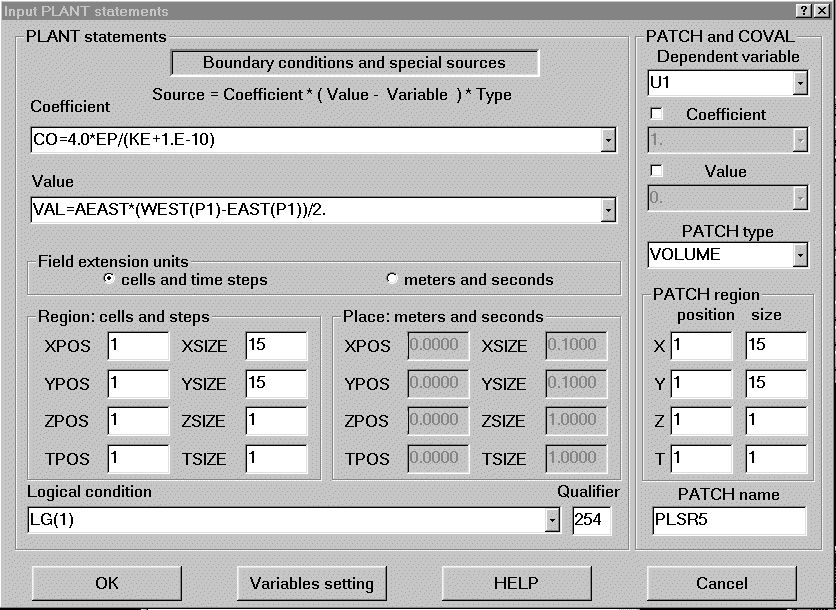
Task: Expand the Value formula dropdown
Action: (x=608, y=210)
